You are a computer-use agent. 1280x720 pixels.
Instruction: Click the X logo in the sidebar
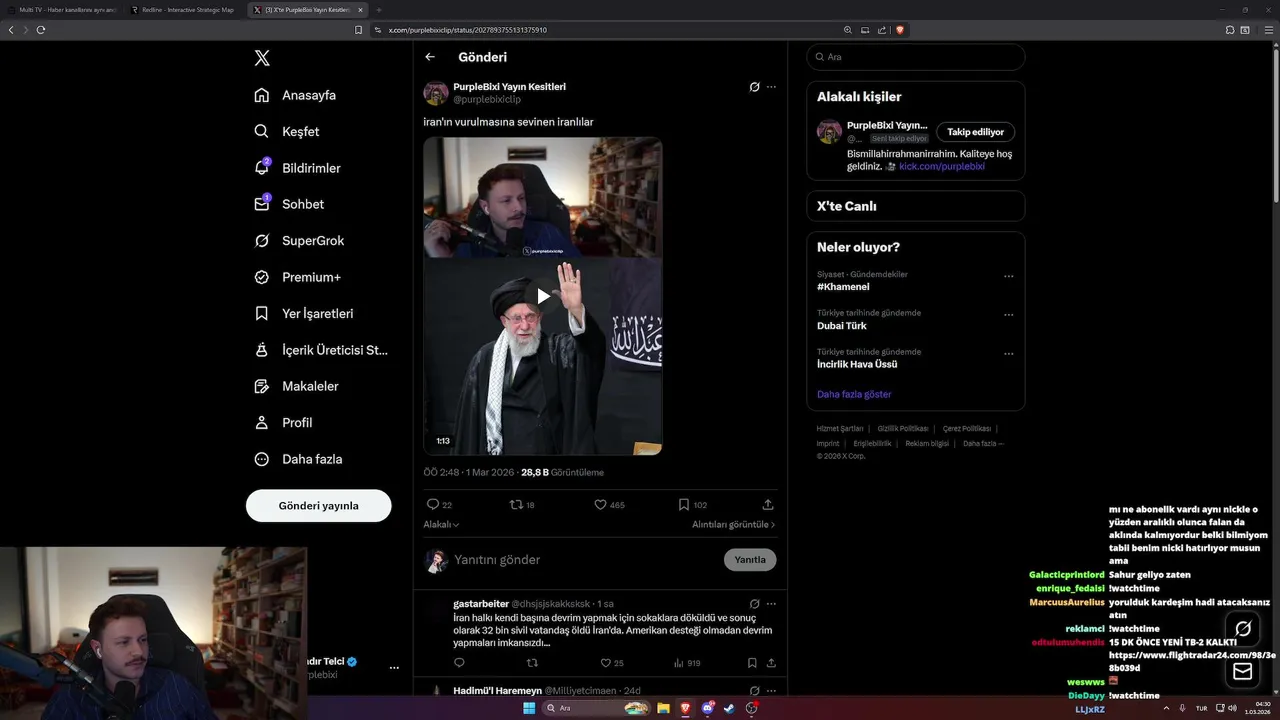tap(262, 58)
